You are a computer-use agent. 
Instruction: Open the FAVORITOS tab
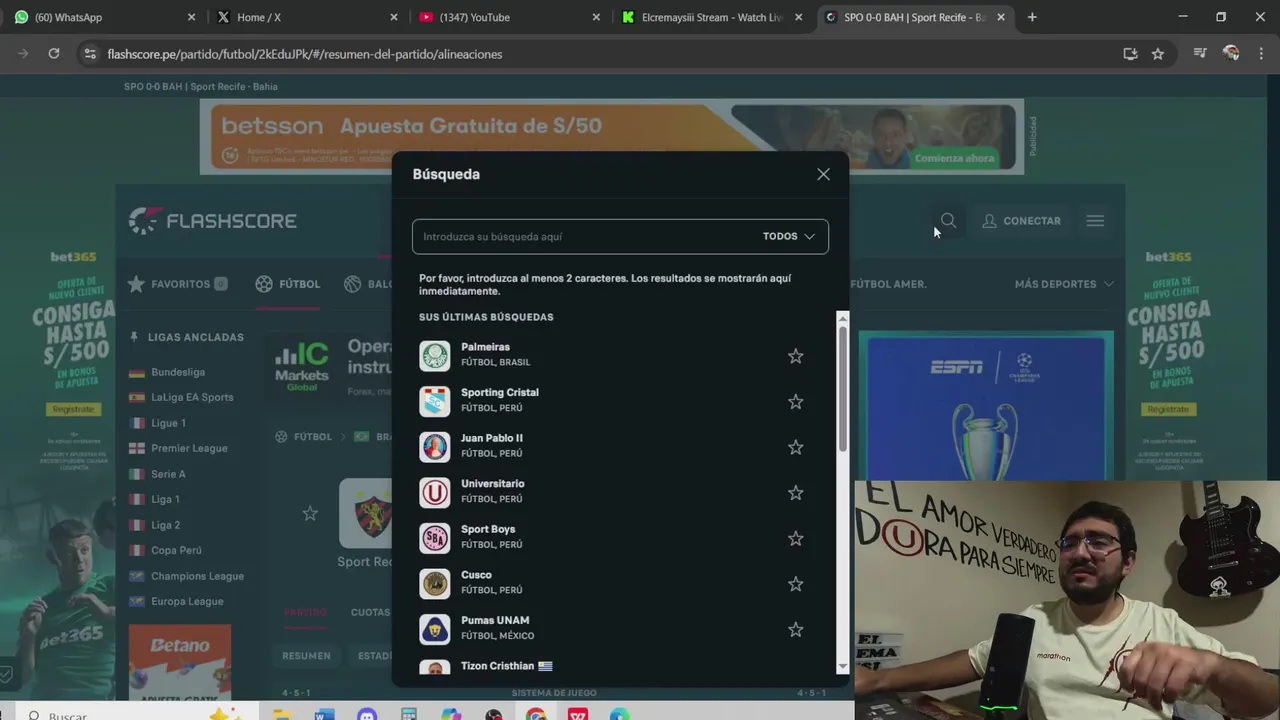(x=178, y=284)
